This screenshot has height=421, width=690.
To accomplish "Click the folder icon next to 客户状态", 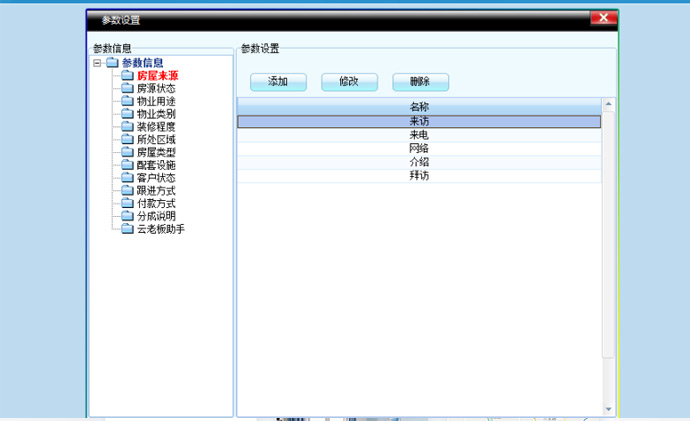I will pyautogui.click(x=127, y=177).
